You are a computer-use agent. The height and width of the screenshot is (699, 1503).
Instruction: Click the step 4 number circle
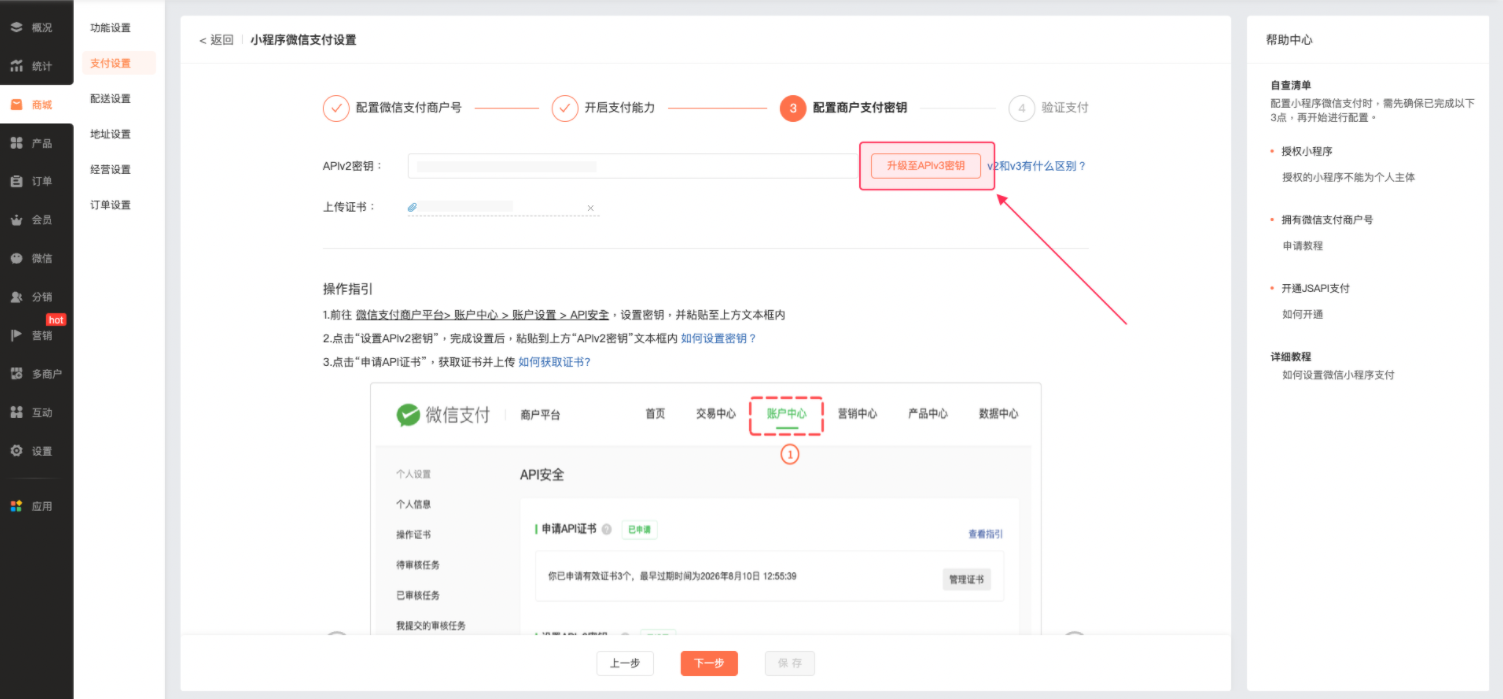(1022, 108)
